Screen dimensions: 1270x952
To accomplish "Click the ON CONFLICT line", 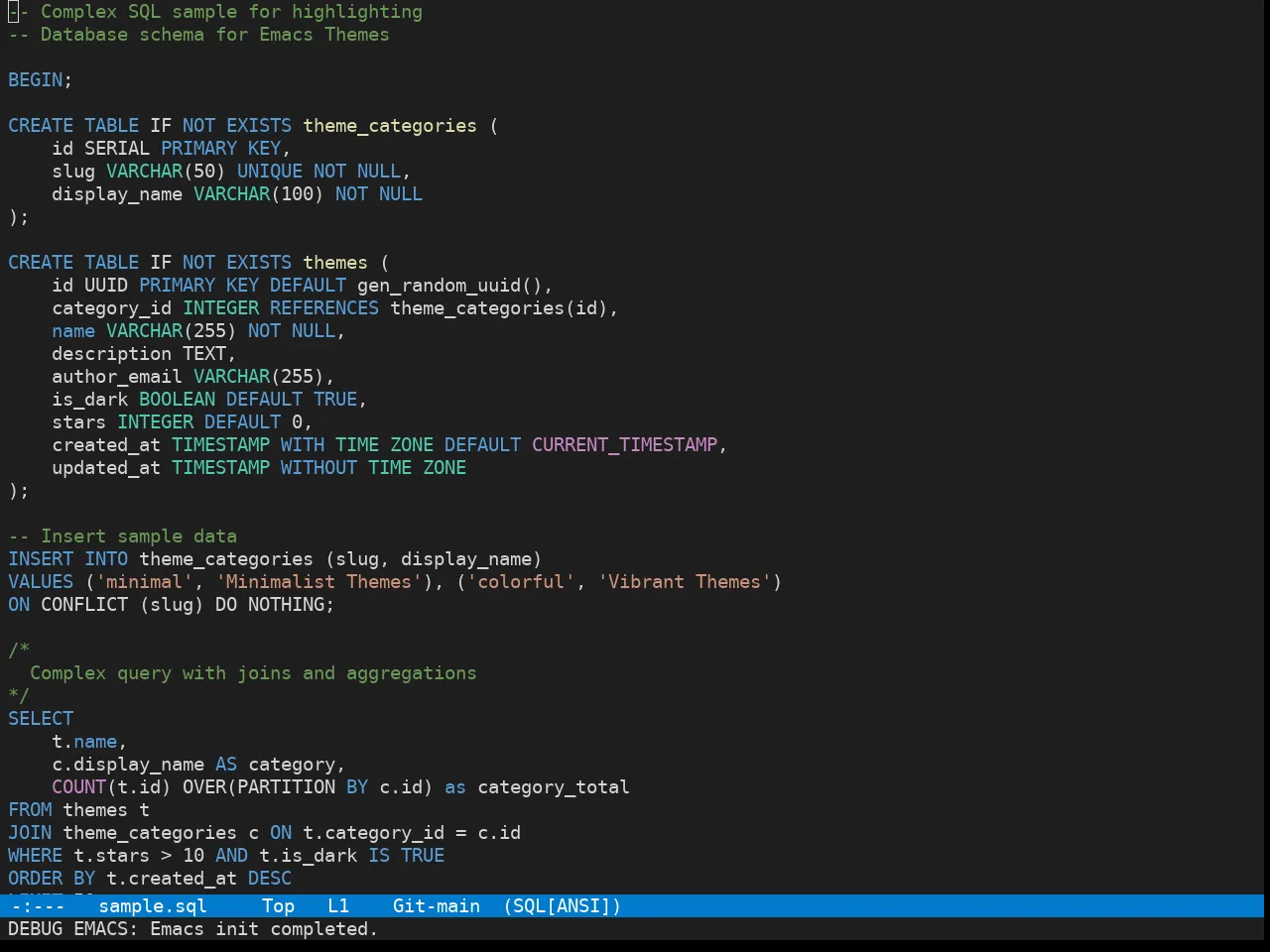I will pos(172,605).
